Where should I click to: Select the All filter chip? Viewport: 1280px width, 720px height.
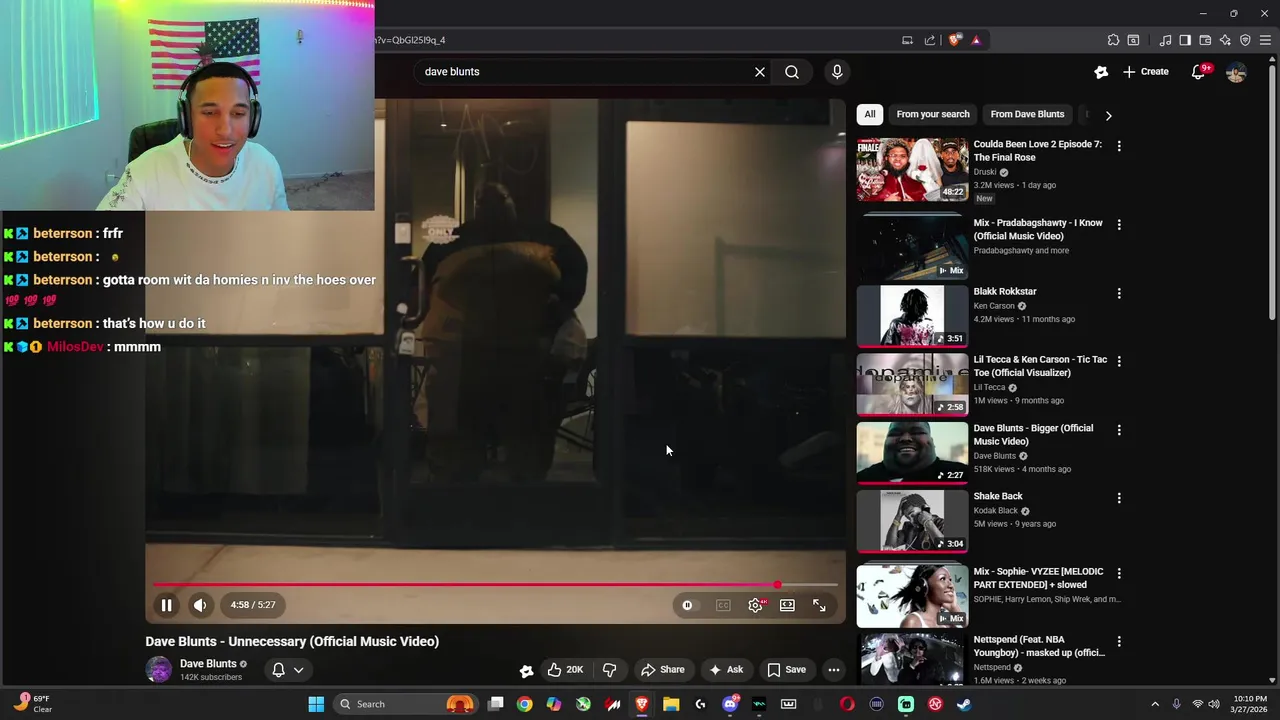click(870, 114)
